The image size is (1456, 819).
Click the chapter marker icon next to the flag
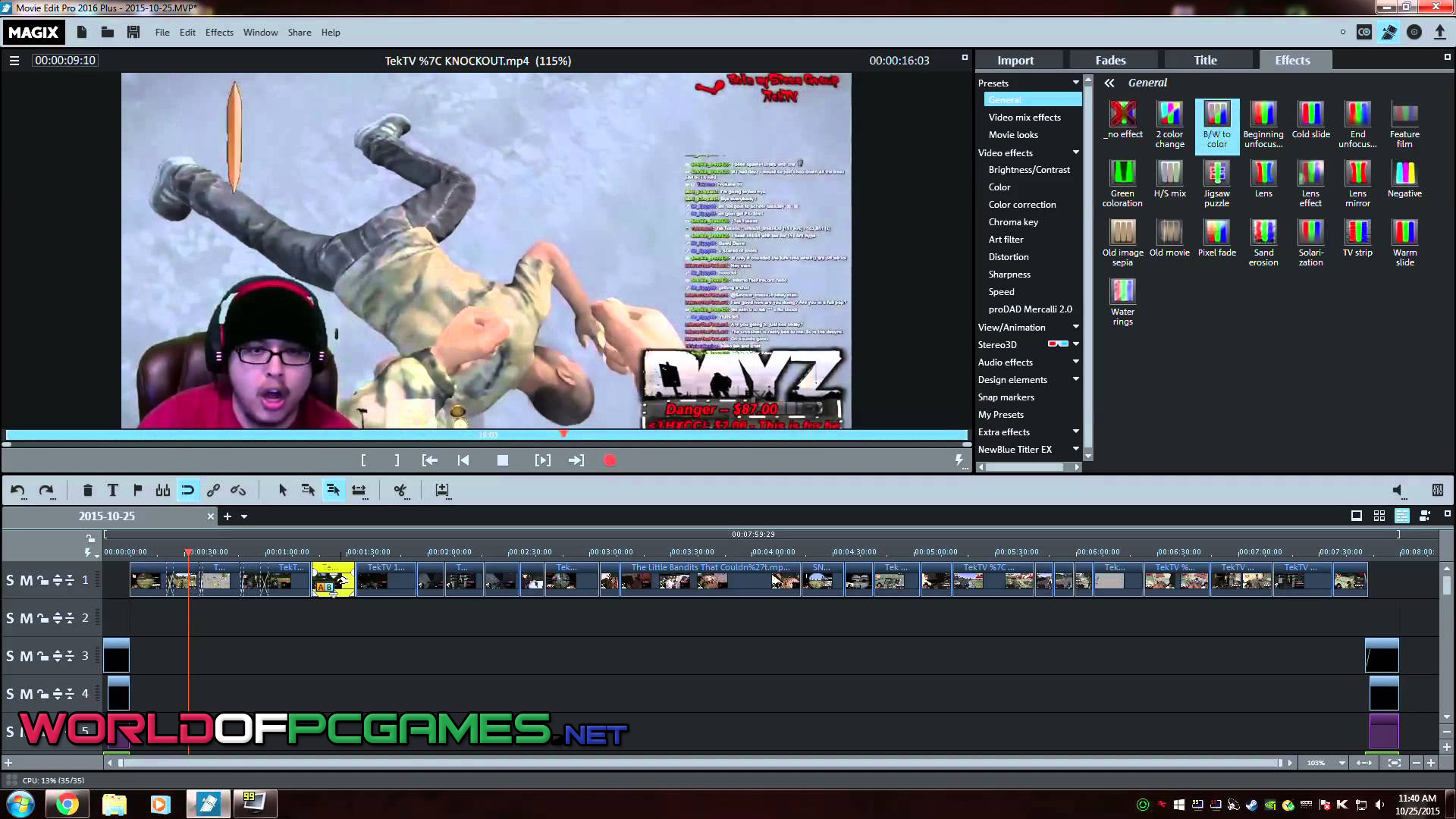[x=162, y=491]
